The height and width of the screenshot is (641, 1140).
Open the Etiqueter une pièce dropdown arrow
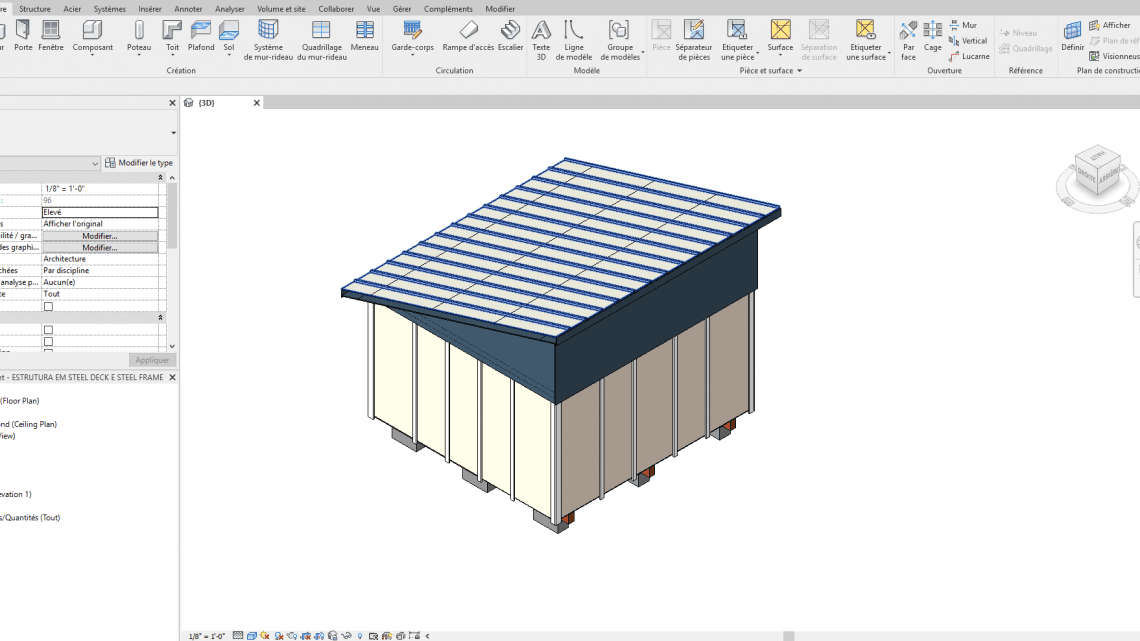(758, 52)
